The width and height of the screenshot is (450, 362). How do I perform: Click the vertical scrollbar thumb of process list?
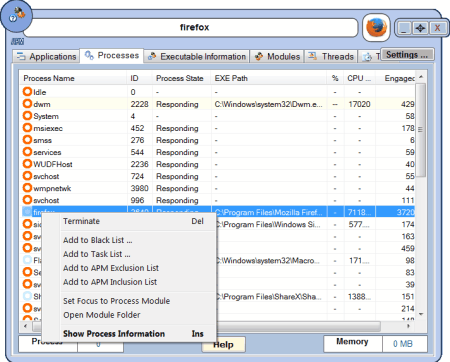tap(421, 130)
